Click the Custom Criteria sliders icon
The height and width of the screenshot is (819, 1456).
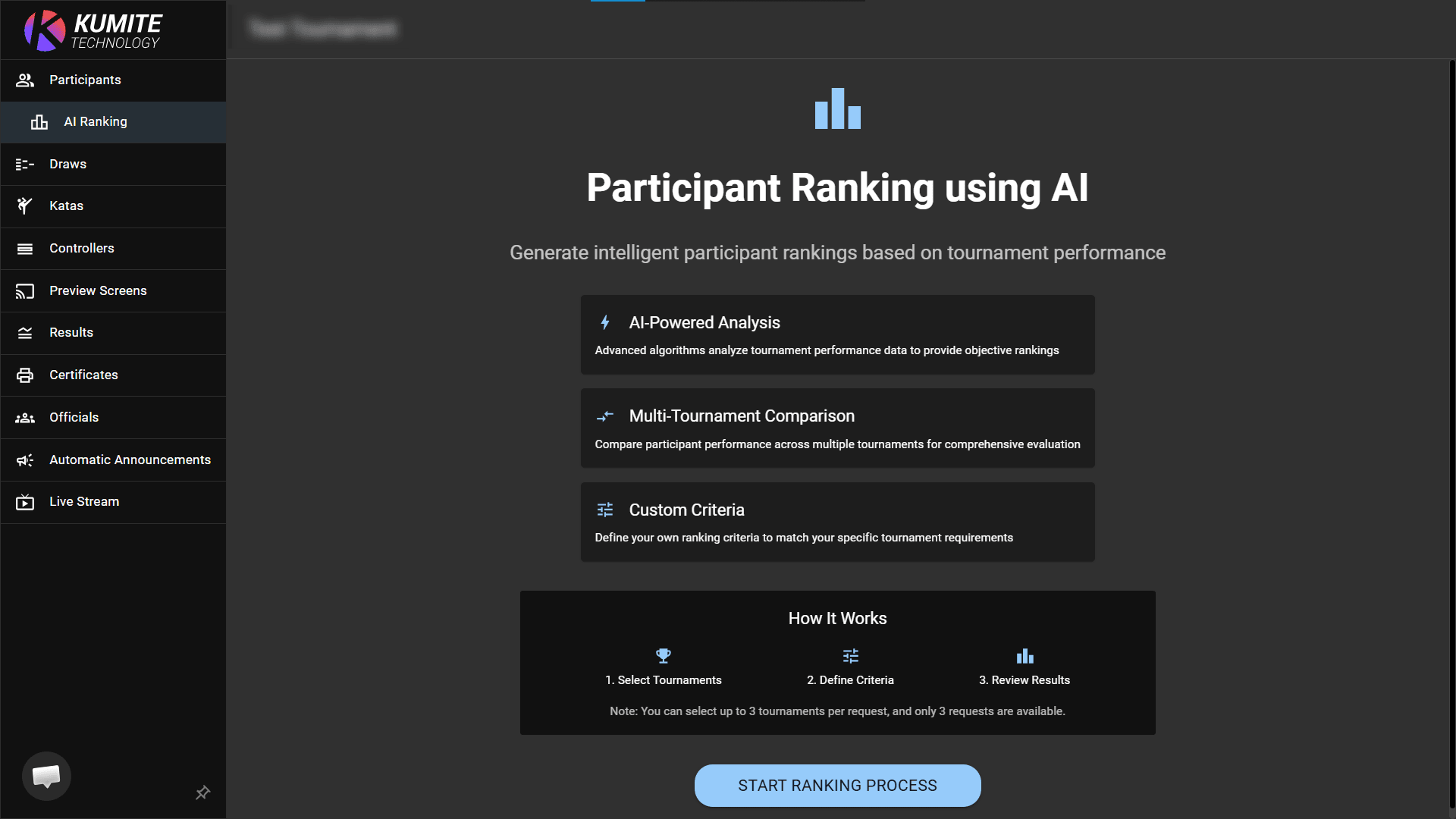(605, 510)
